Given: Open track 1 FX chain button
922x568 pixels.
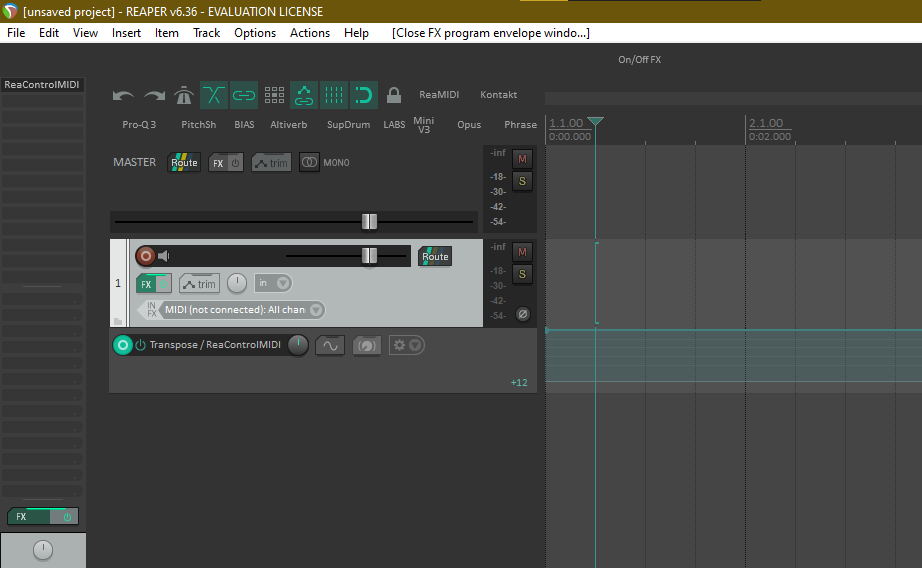Looking at the screenshot, I should [146, 284].
